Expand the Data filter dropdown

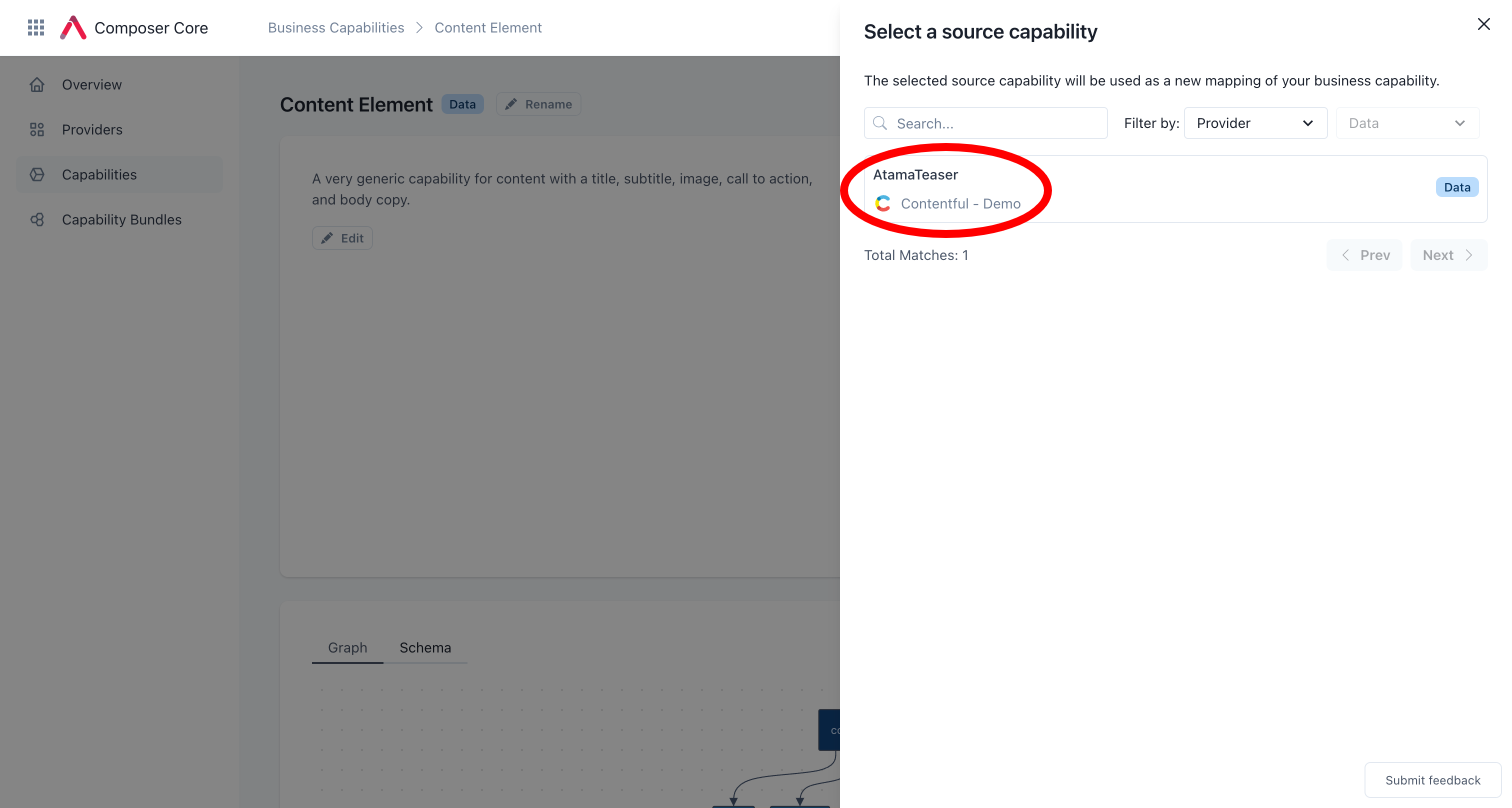coord(1407,123)
